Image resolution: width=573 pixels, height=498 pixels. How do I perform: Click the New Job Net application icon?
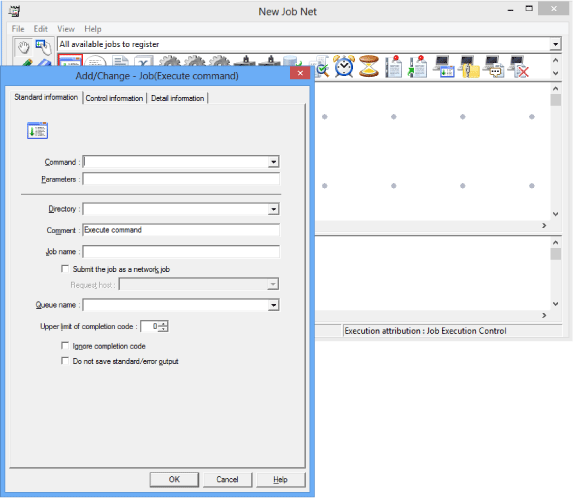click(x=14, y=11)
